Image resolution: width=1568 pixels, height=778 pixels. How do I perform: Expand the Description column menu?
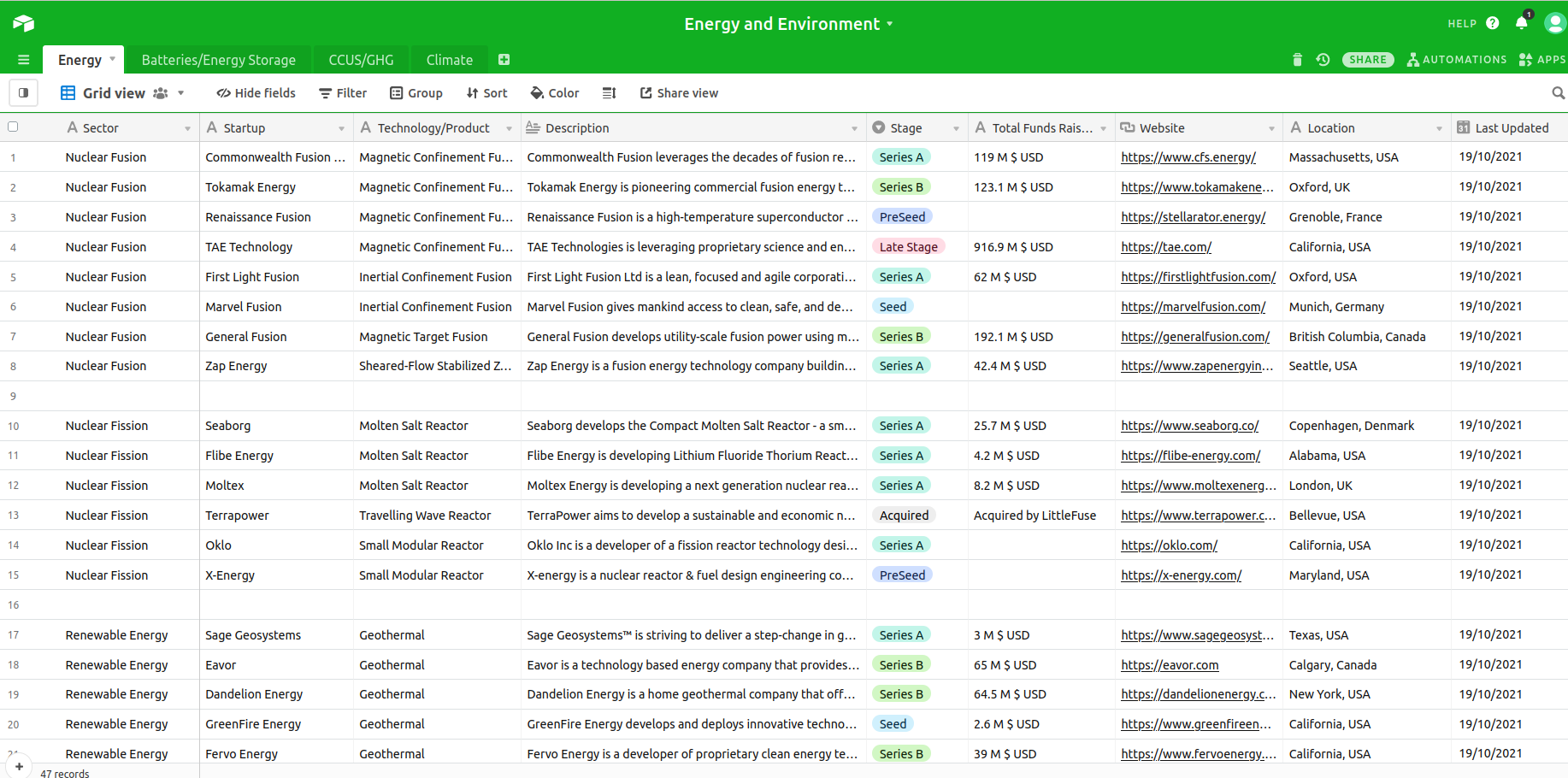click(854, 128)
